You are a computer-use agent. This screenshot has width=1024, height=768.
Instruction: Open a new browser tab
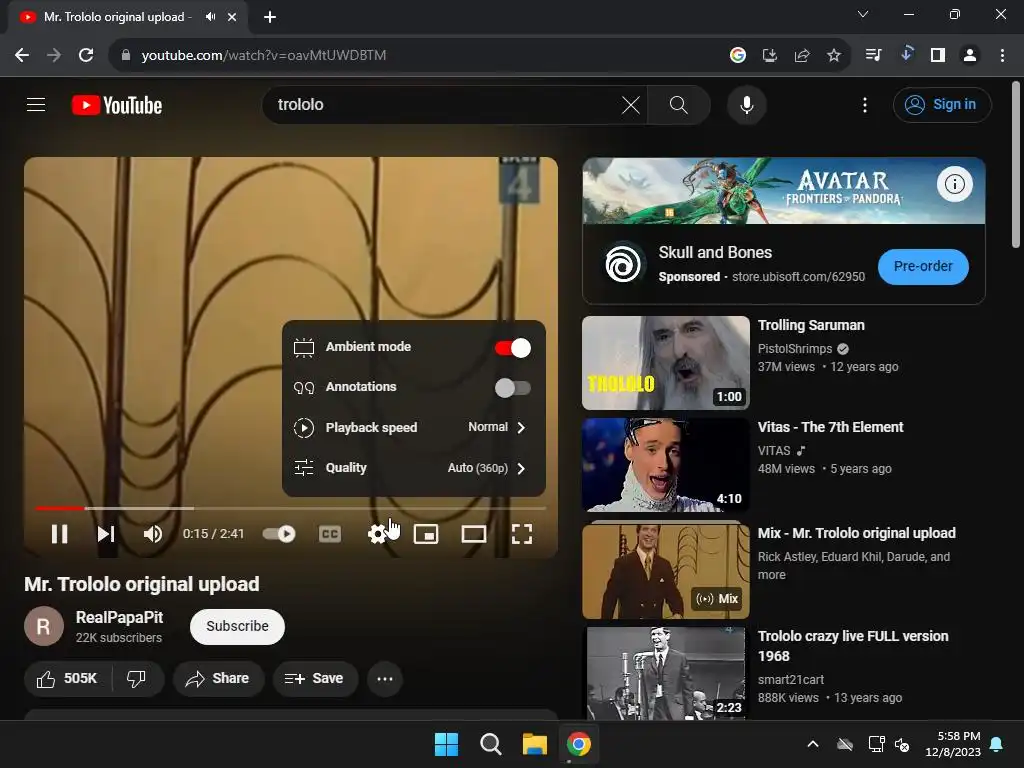point(270,17)
